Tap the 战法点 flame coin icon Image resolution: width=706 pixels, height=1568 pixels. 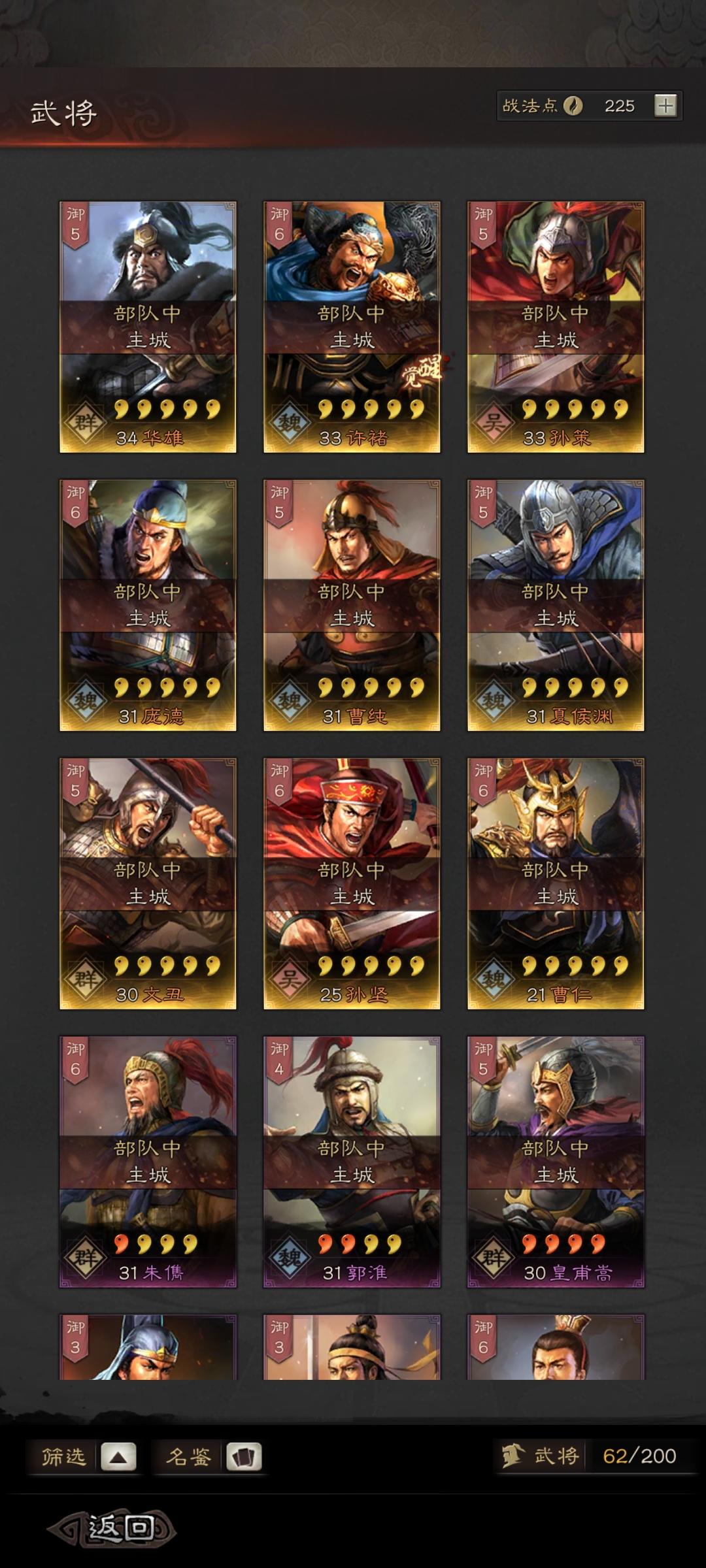pyautogui.click(x=573, y=106)
